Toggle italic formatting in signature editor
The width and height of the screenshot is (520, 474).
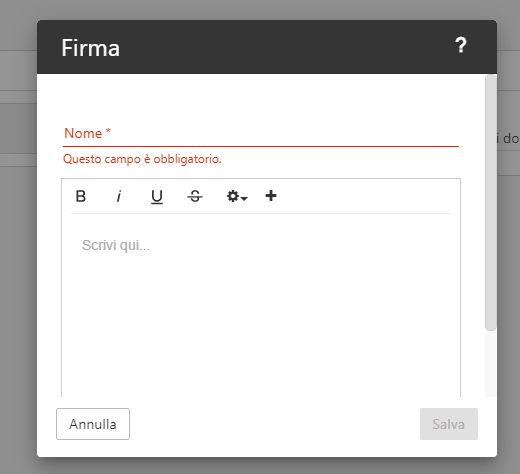[119, 196]
